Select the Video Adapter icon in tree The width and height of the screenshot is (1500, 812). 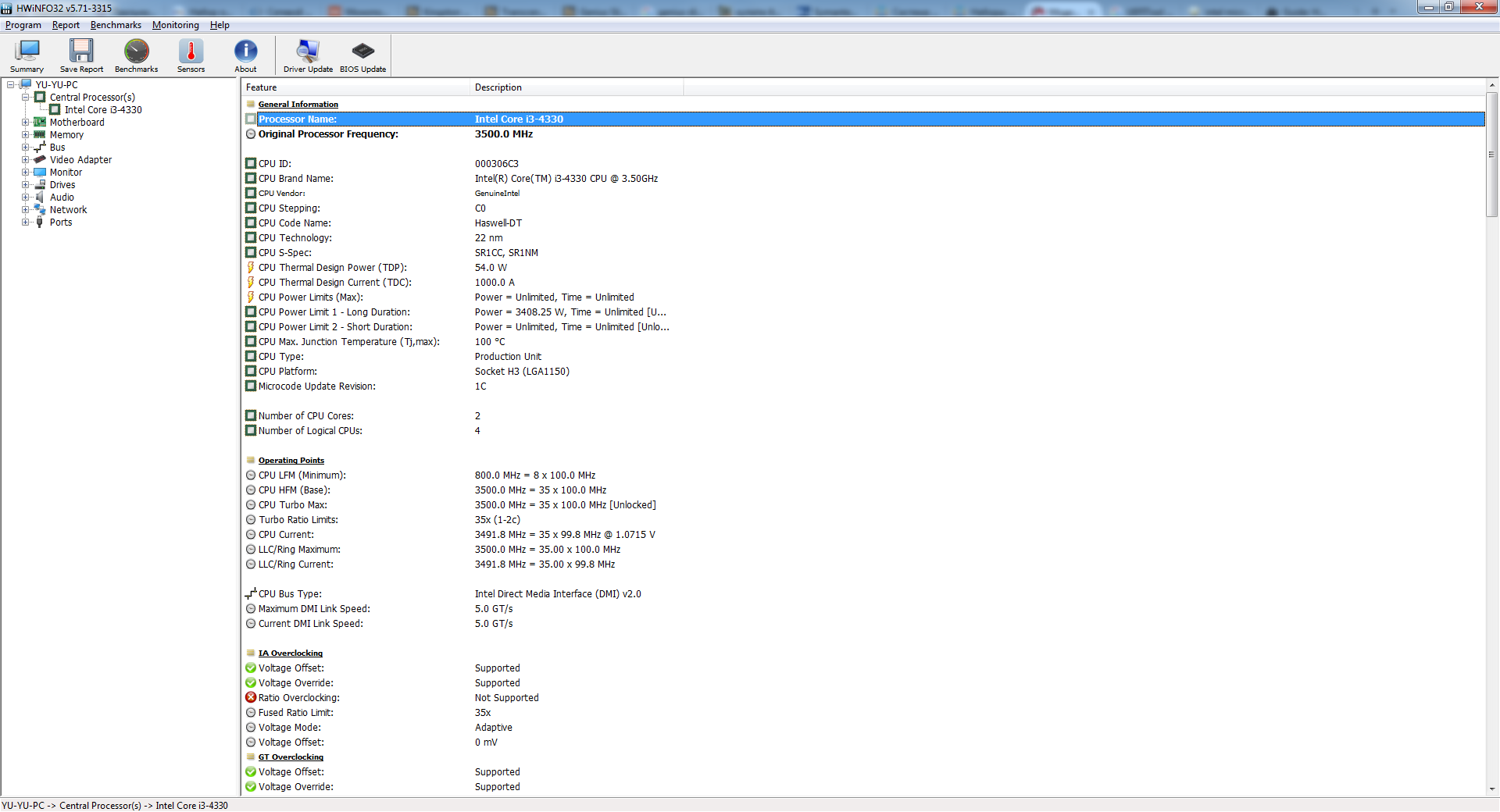click(x=40, y=159)
